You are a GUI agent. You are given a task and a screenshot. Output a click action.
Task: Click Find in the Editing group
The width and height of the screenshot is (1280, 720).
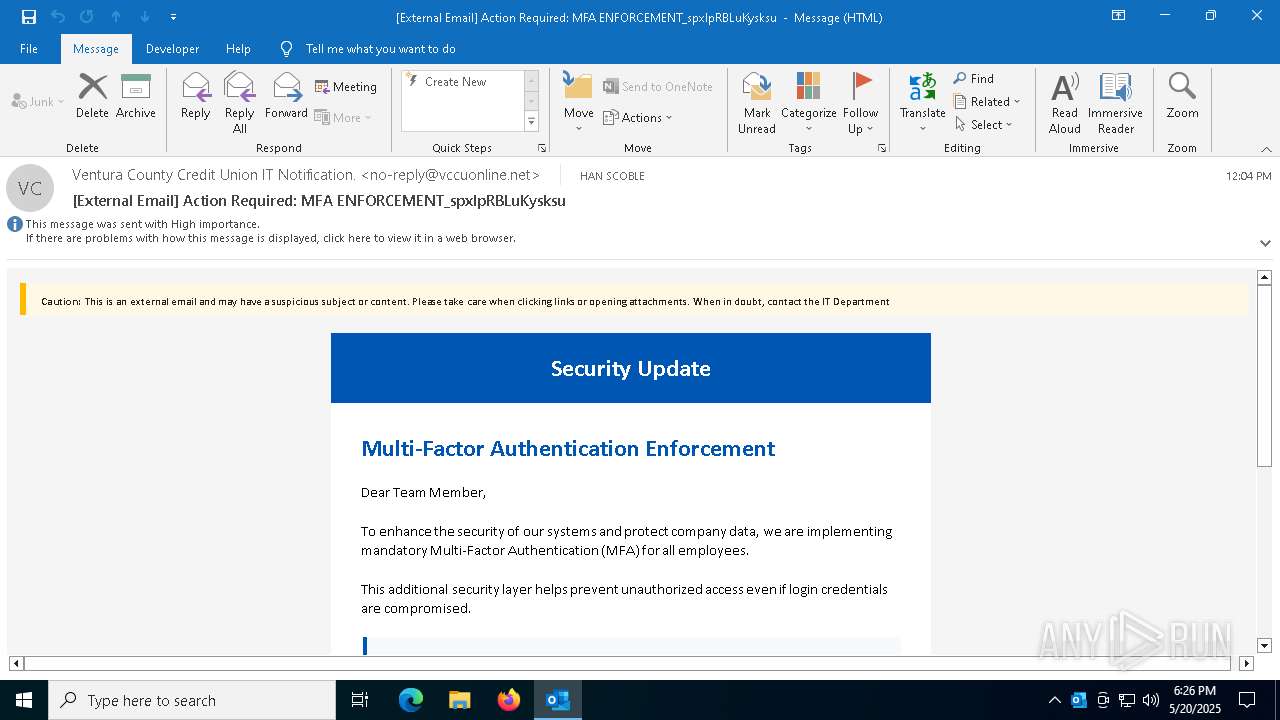pyautogui.click(x=974, y=79)
